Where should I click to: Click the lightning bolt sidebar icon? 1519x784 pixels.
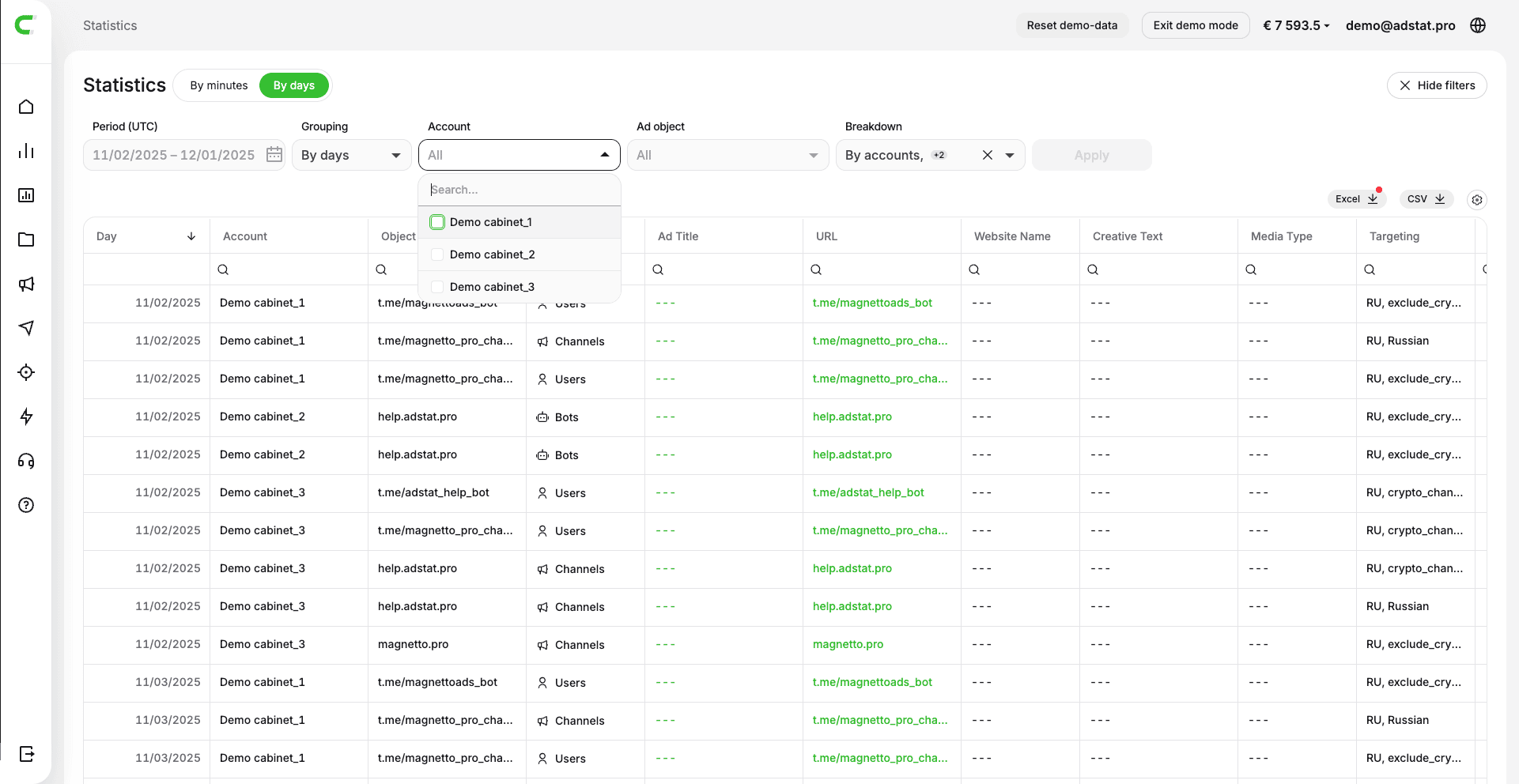click(x=26, y=416)
